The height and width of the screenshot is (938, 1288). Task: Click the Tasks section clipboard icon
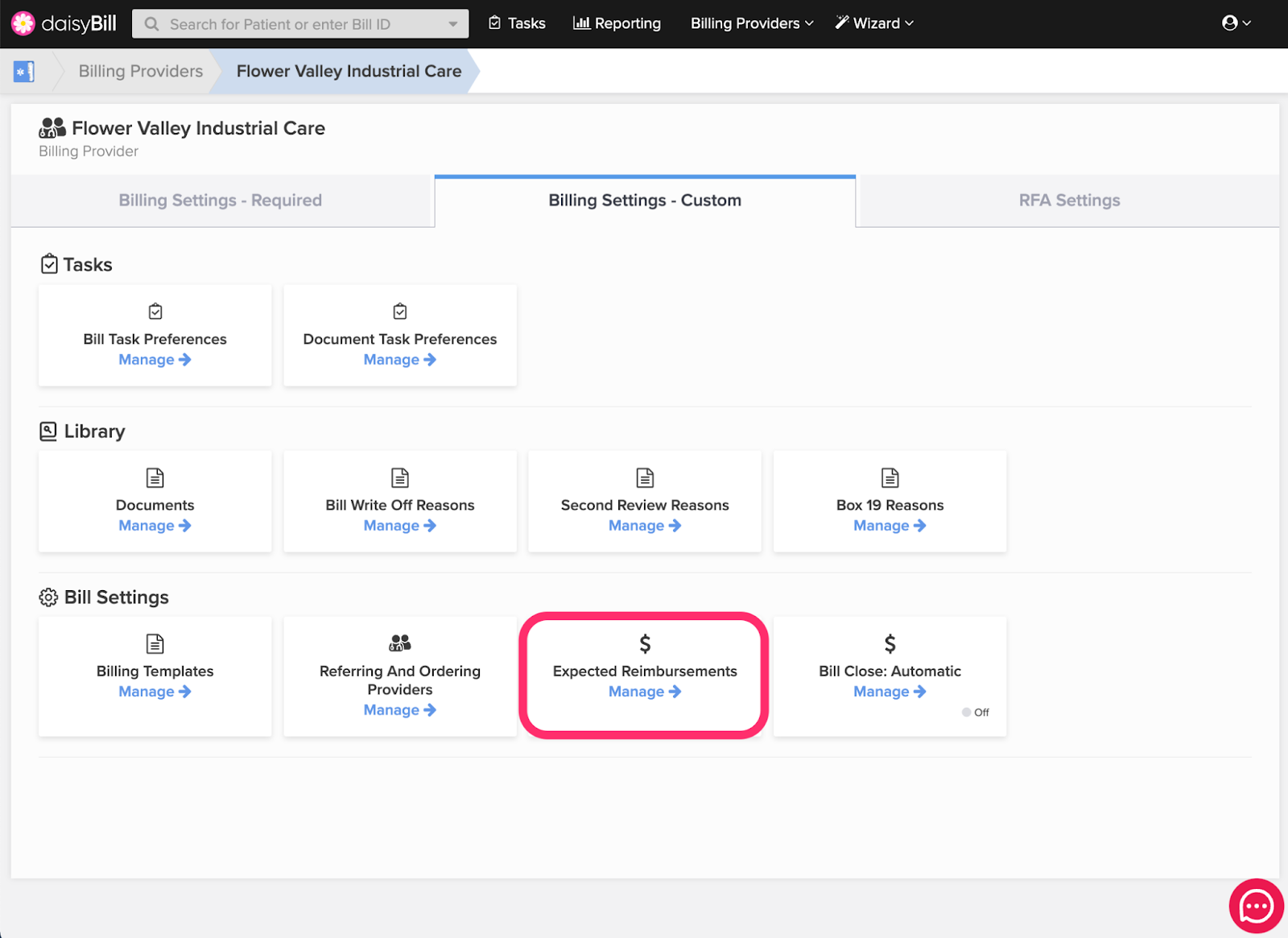[49, 264]
